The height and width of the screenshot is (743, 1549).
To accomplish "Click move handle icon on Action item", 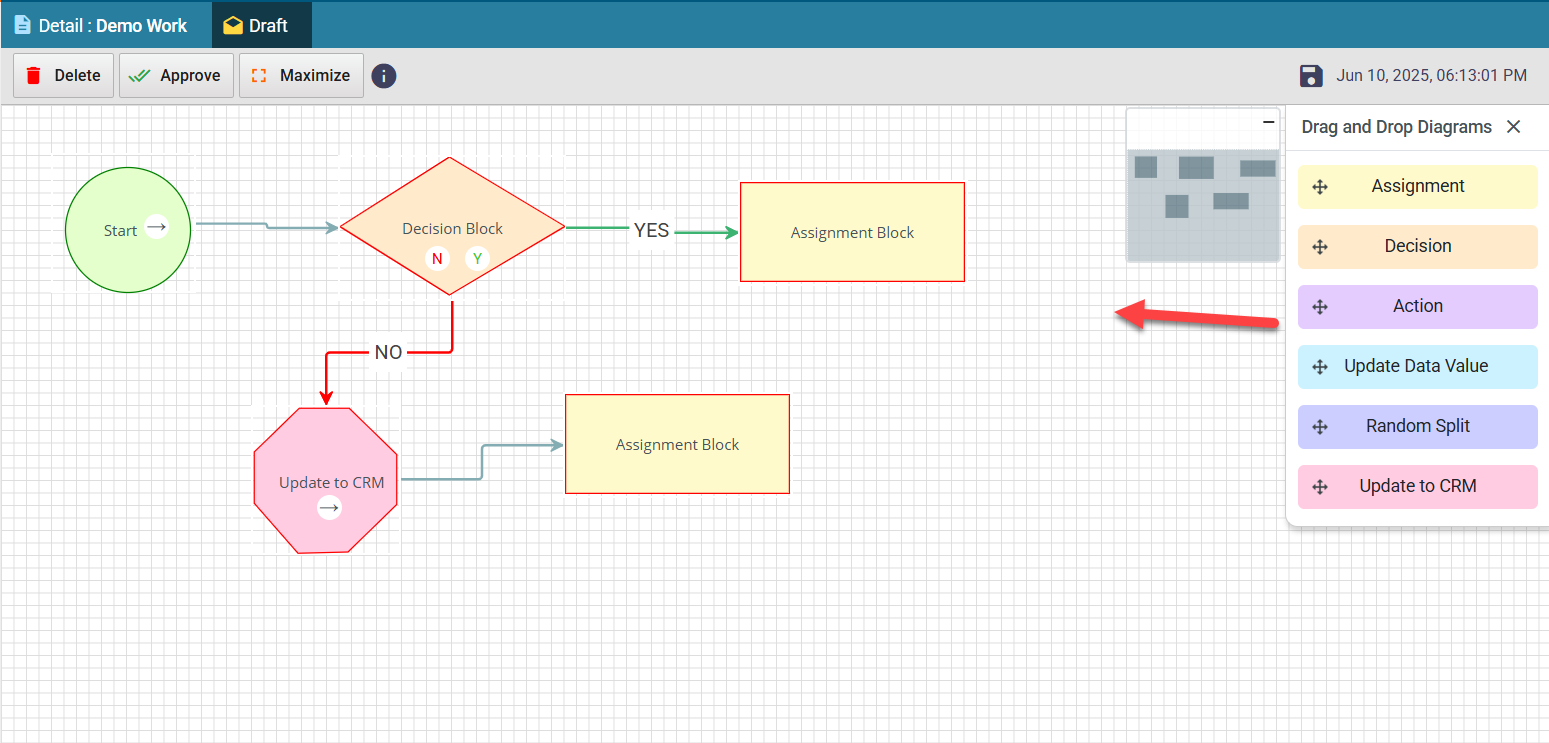I will (1320, 307).
